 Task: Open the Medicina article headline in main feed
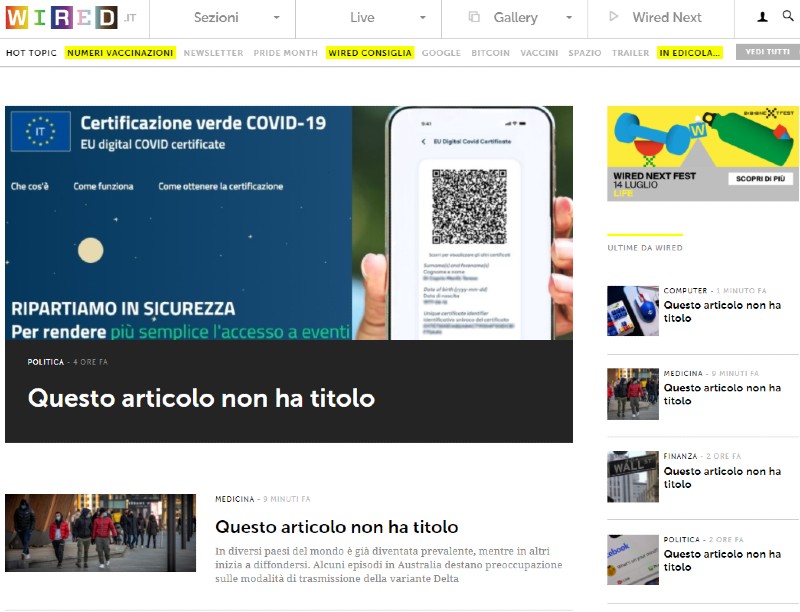pyautogui.click(x=336, y=527)
